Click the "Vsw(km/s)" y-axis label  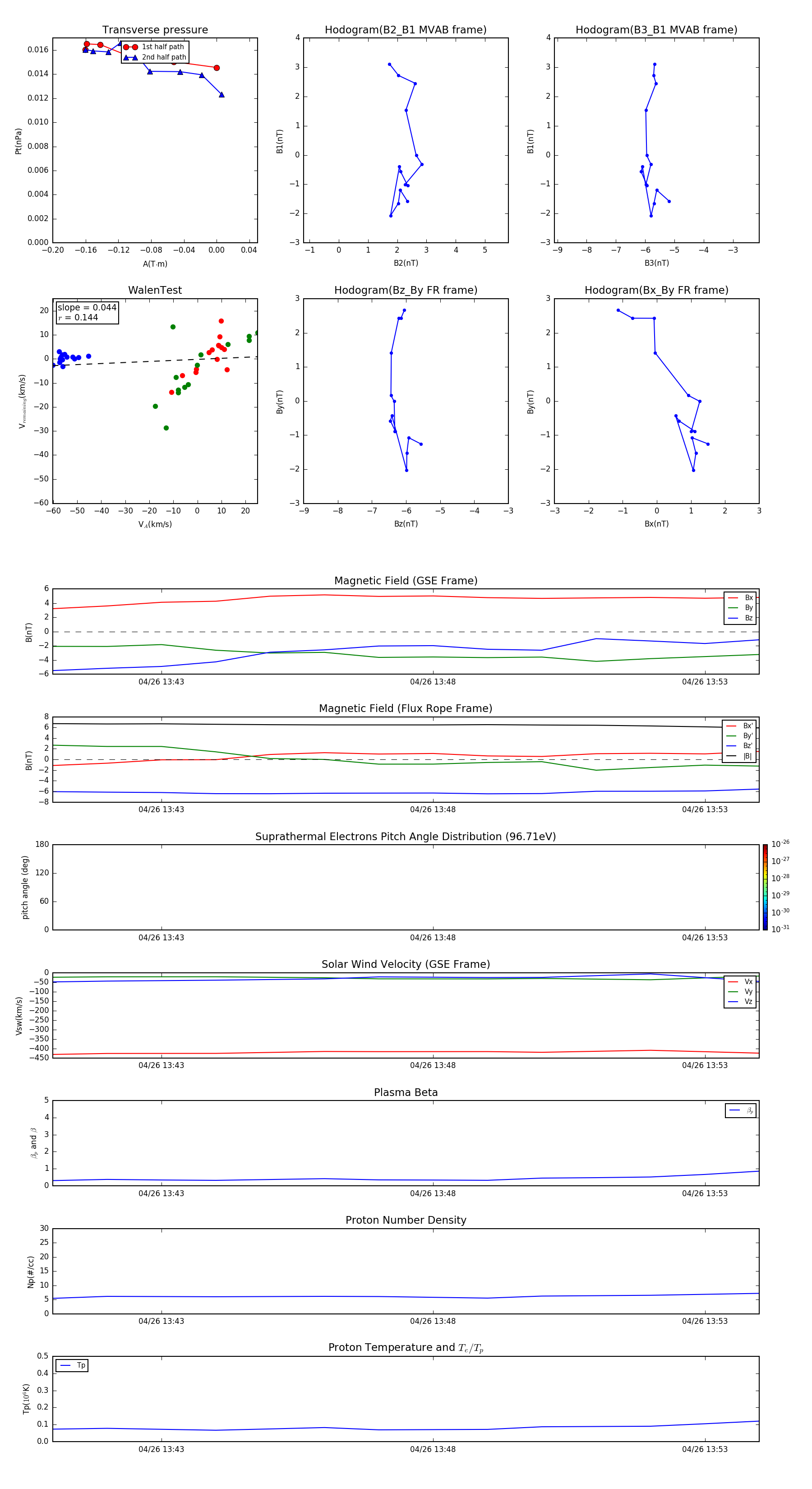pos(18,1016)
